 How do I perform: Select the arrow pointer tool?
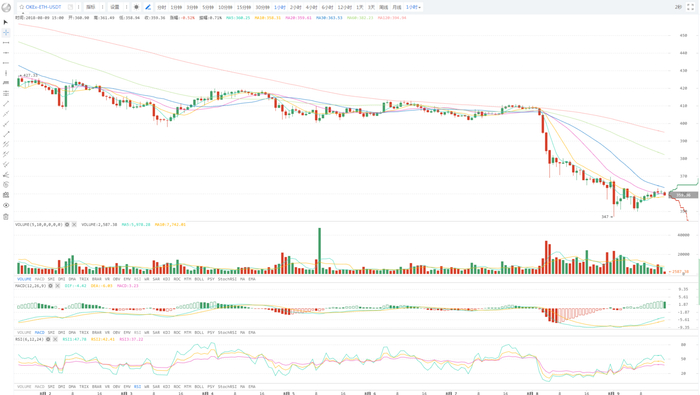point(6,22)
